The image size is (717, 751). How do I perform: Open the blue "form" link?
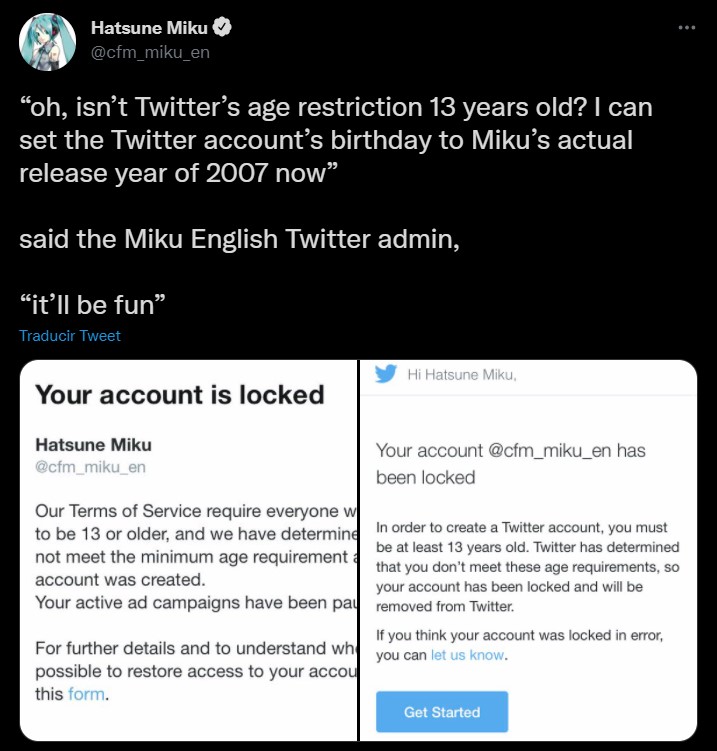pyautogui.click(x=87, y=694)
